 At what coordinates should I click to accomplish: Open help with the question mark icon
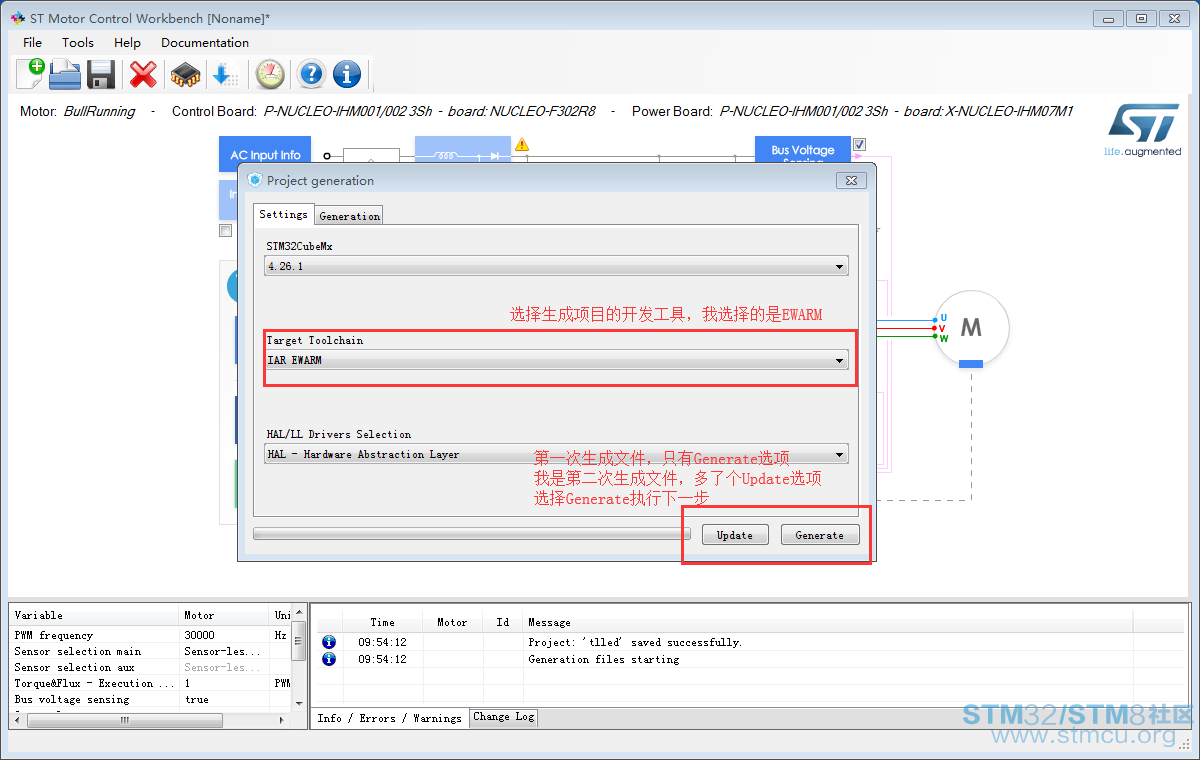click(x=312, y=74)
